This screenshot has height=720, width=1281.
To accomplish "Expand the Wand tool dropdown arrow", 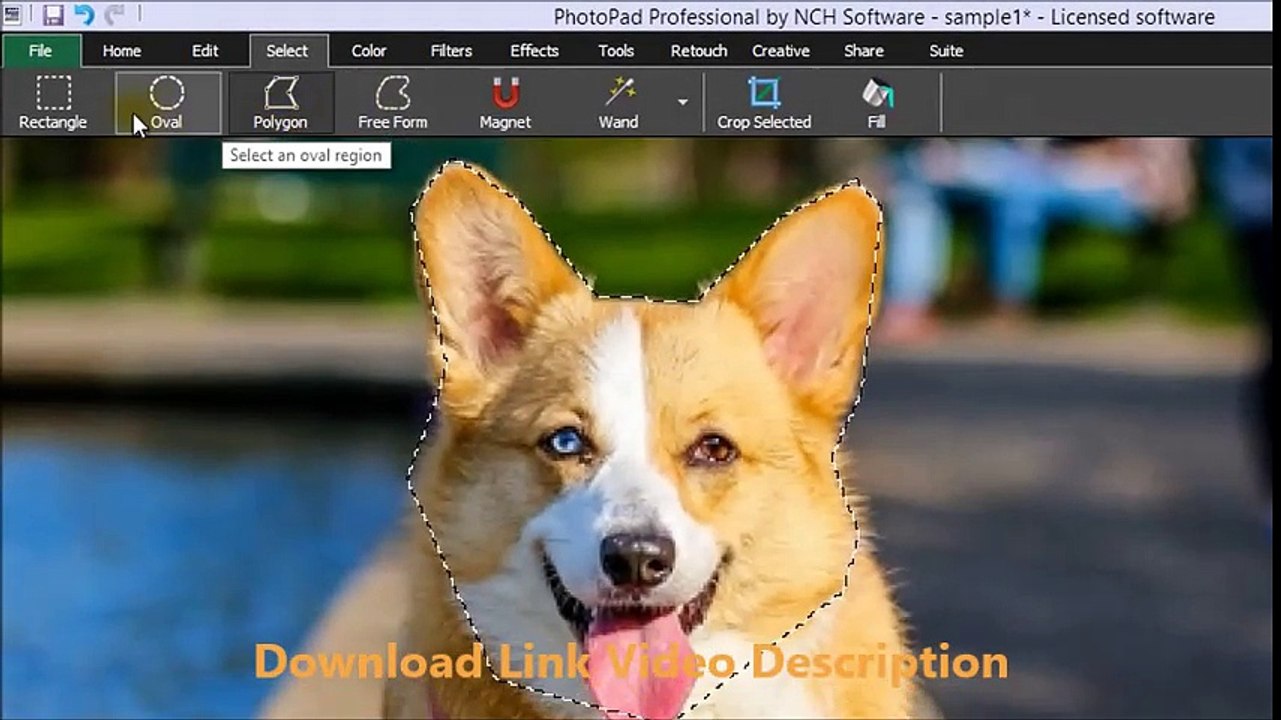I will (683, 102).
